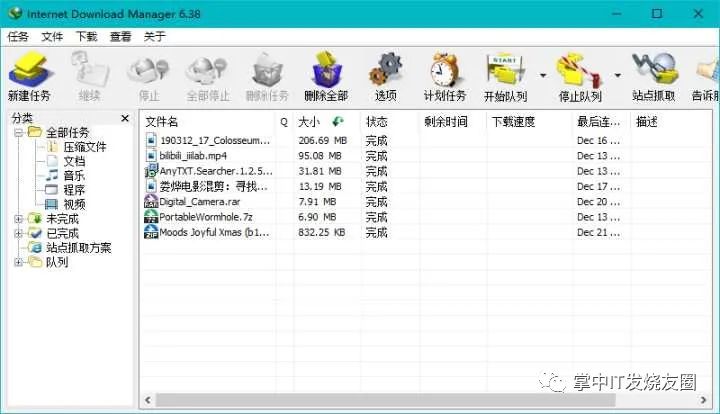The image size is (720, 414).
Task: Select 文档 category in tree
Action: point(74,161)
